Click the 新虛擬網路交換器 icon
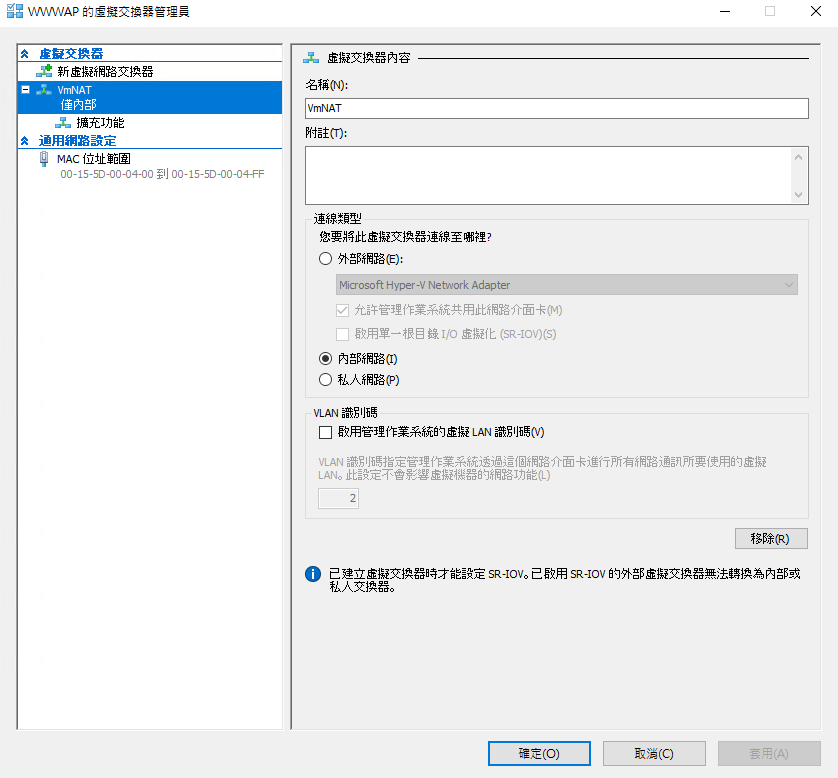Viewport: 838px width, 778px height. (44, 72)
